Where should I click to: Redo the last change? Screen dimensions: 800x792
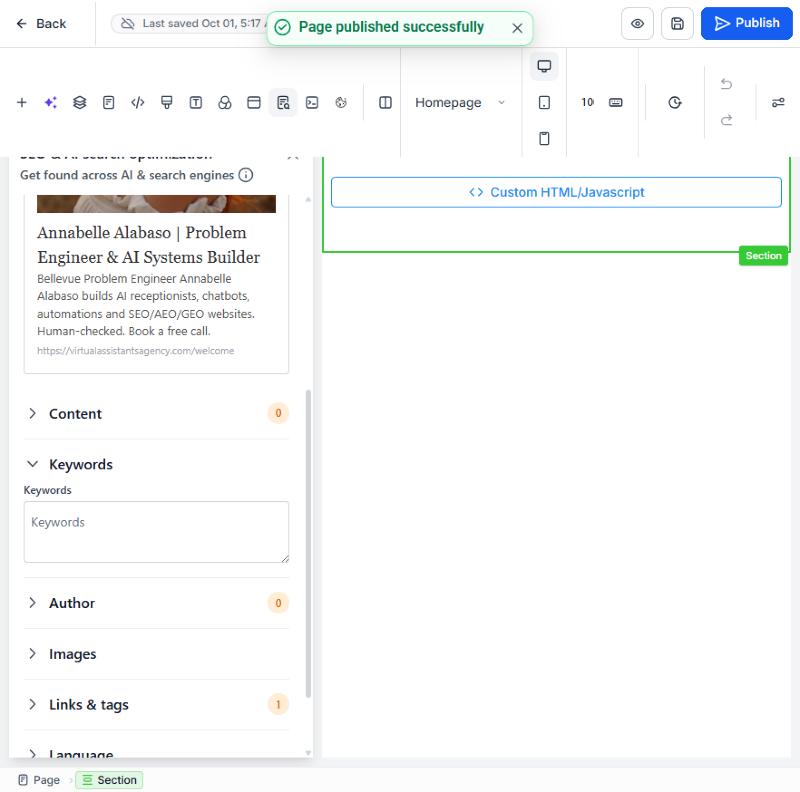pos(727,120)
